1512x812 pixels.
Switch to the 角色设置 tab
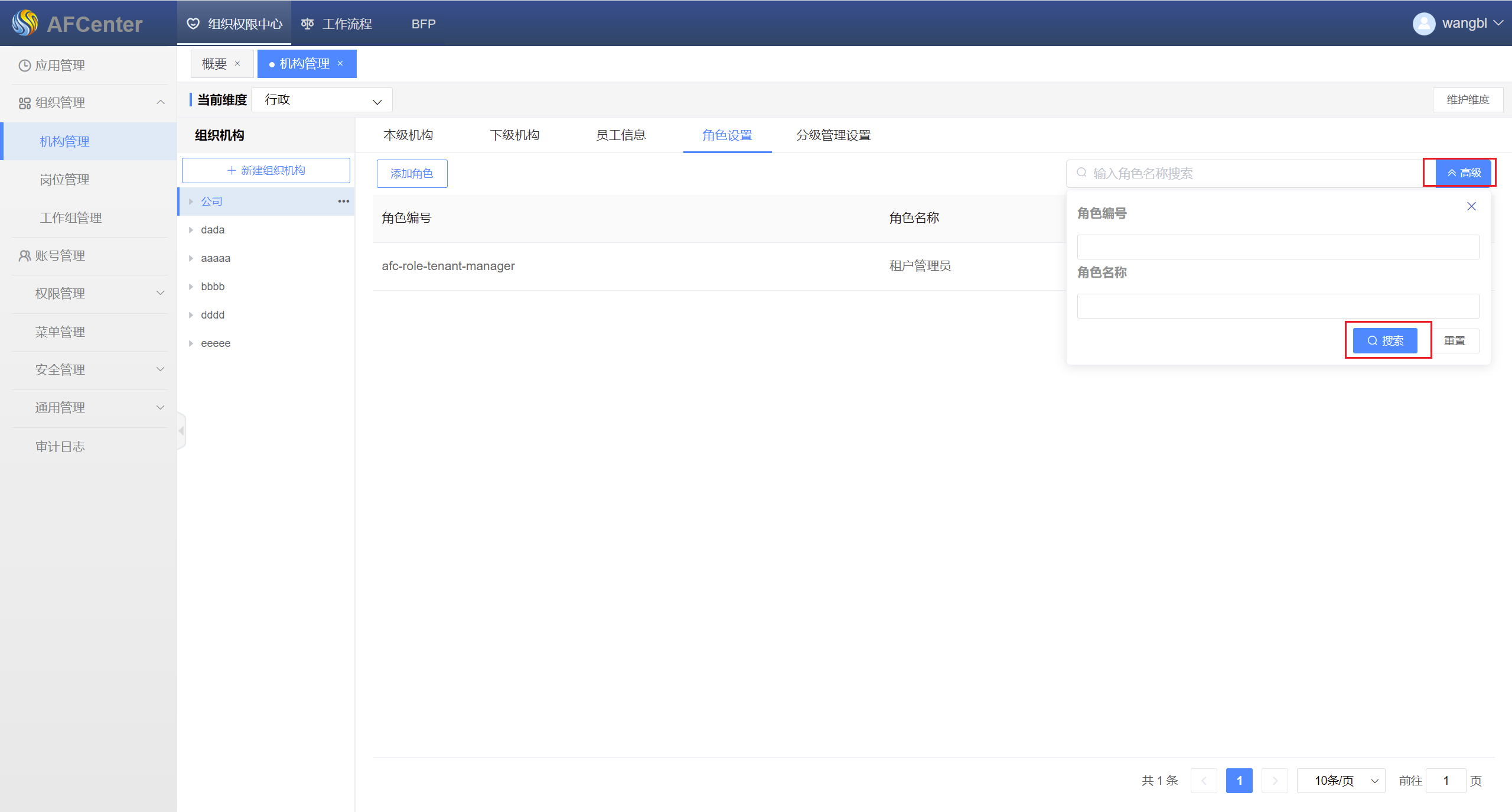727,135
